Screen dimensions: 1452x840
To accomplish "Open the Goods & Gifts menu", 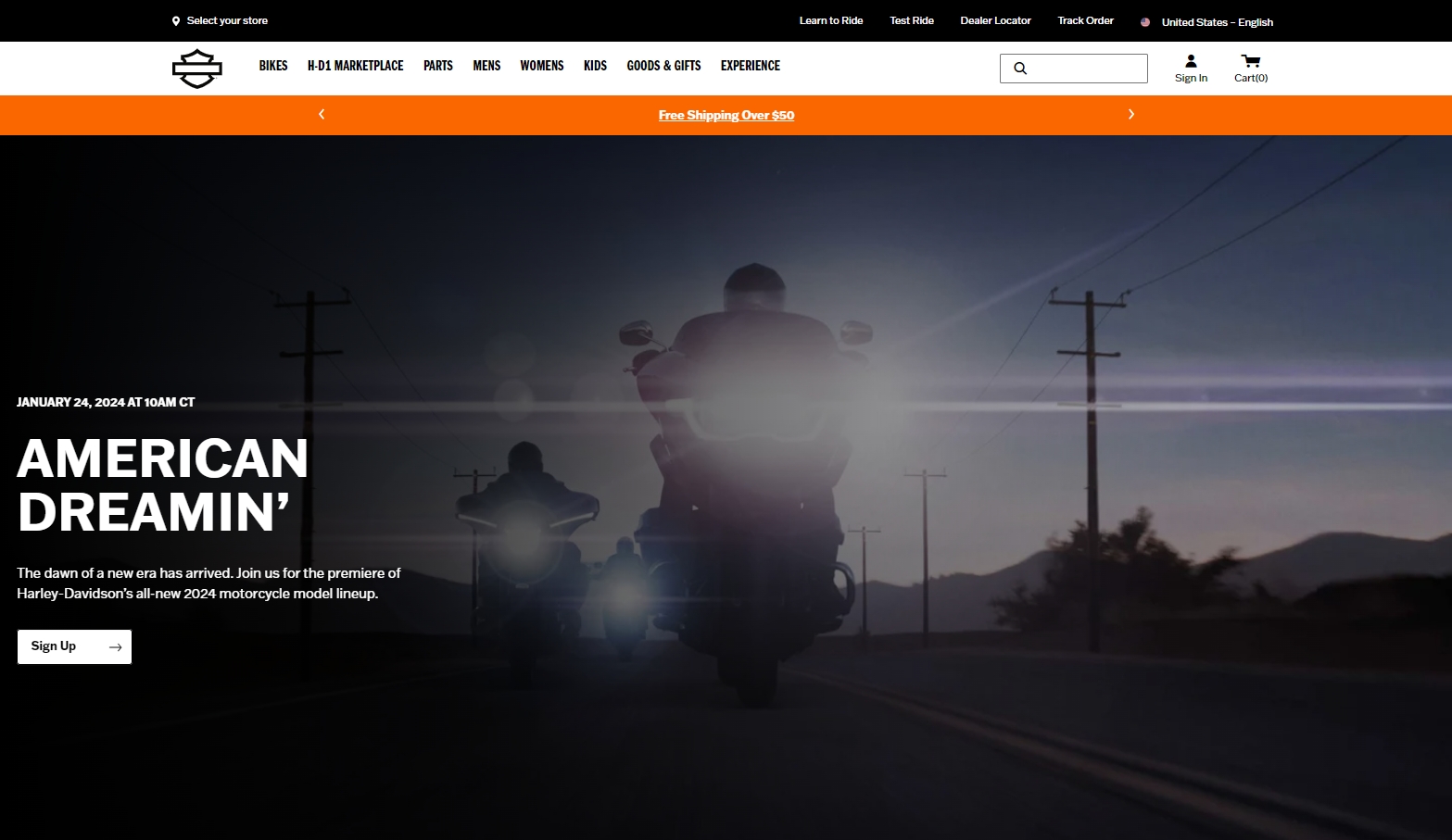I will point(663,66).
